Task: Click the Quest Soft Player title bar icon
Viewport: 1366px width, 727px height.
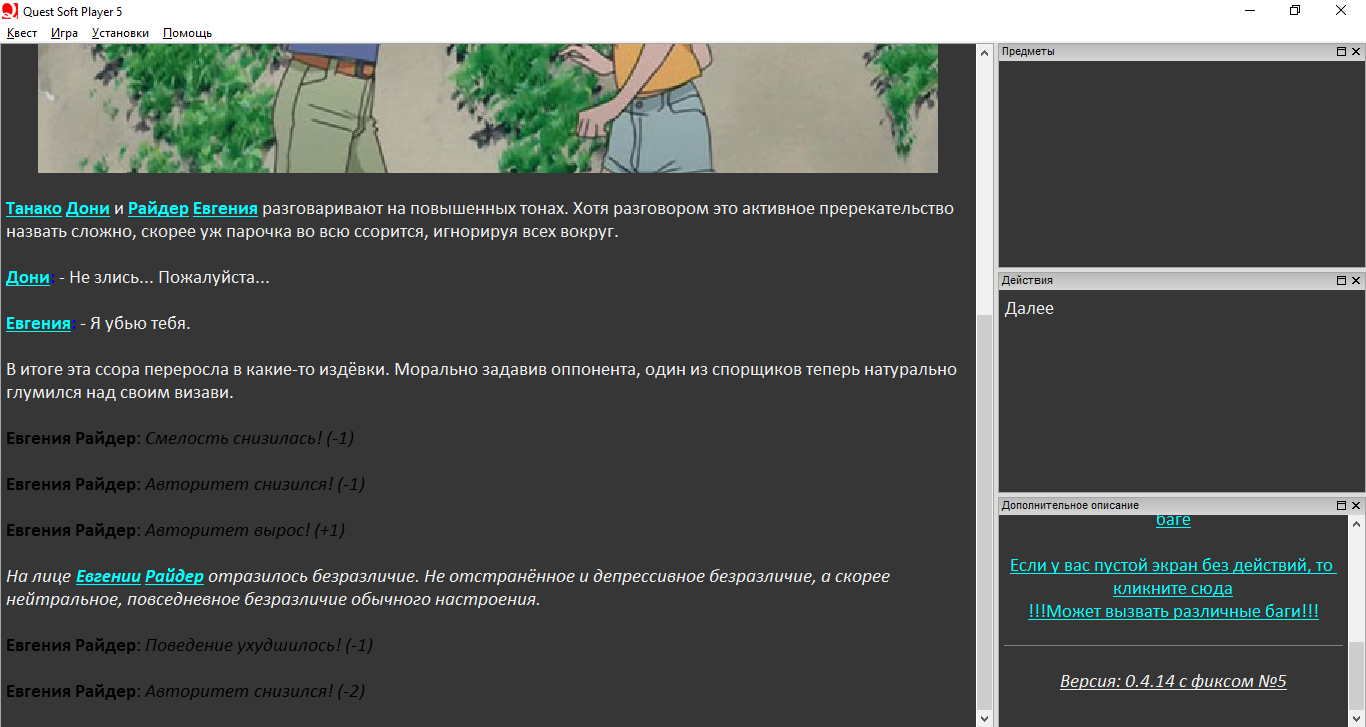Action: [x=10, y=11]
